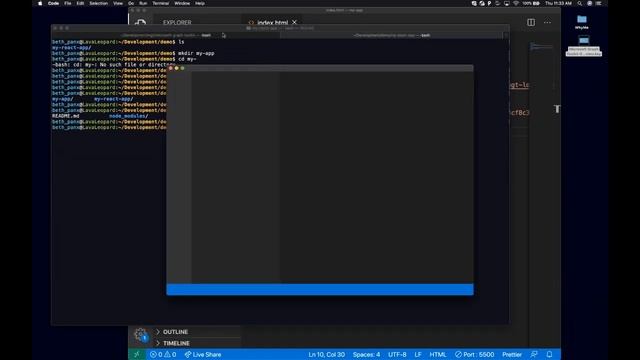Screen dimensions: 640x360
Task: Click the Wi-Fi icon in menu bar
Action: [x=516, y=3]
